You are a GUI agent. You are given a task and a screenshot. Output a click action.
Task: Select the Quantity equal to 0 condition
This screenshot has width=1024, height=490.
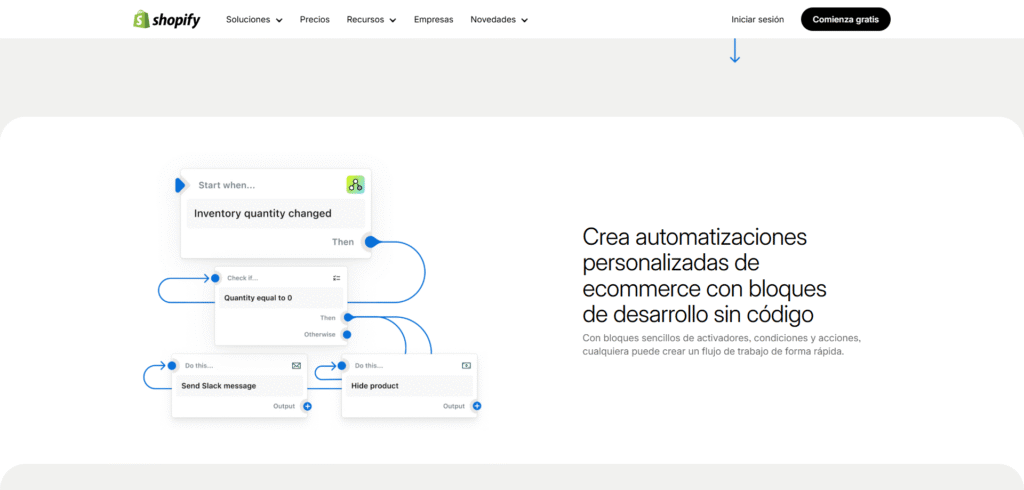tap(281, 298)
